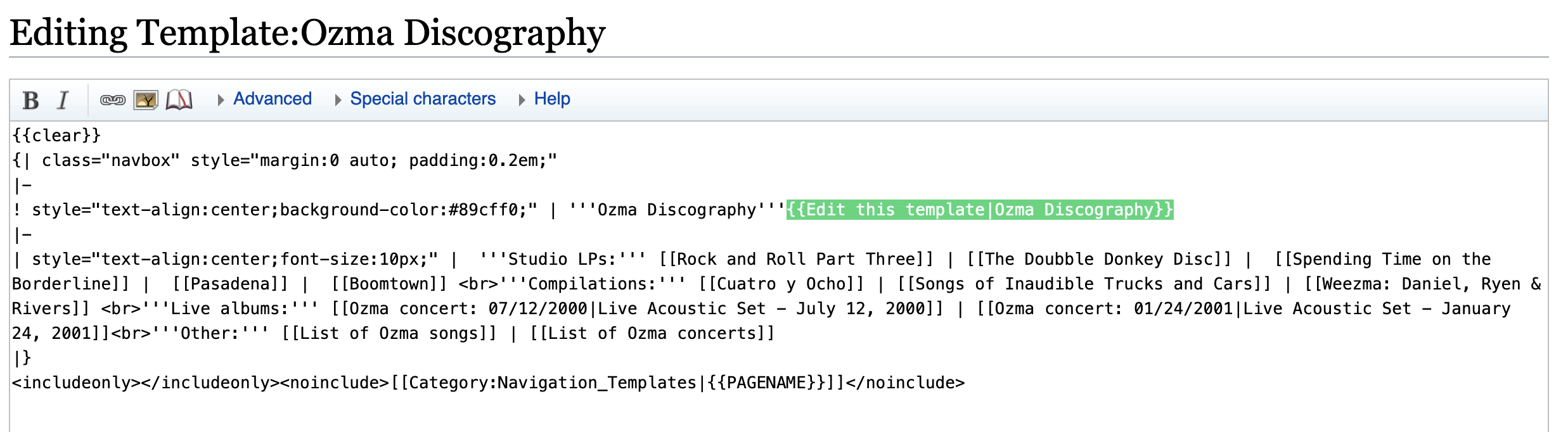Screen dimensions: 1568x432
Task: Click the [[Cuatro y Ocho]] text
Action: tap(781, 284)
